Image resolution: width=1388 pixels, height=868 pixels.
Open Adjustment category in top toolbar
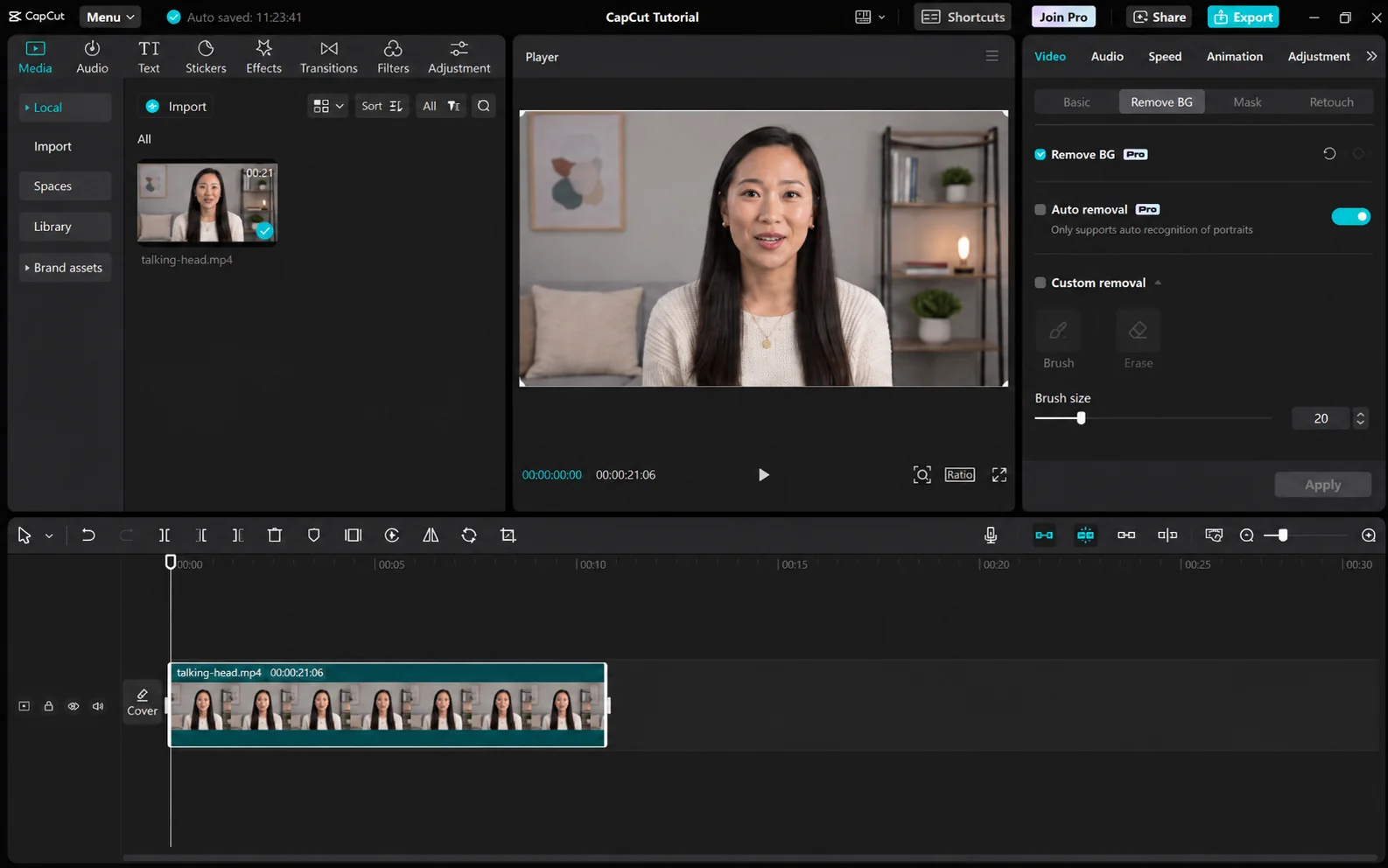click(x=459, y=57)
